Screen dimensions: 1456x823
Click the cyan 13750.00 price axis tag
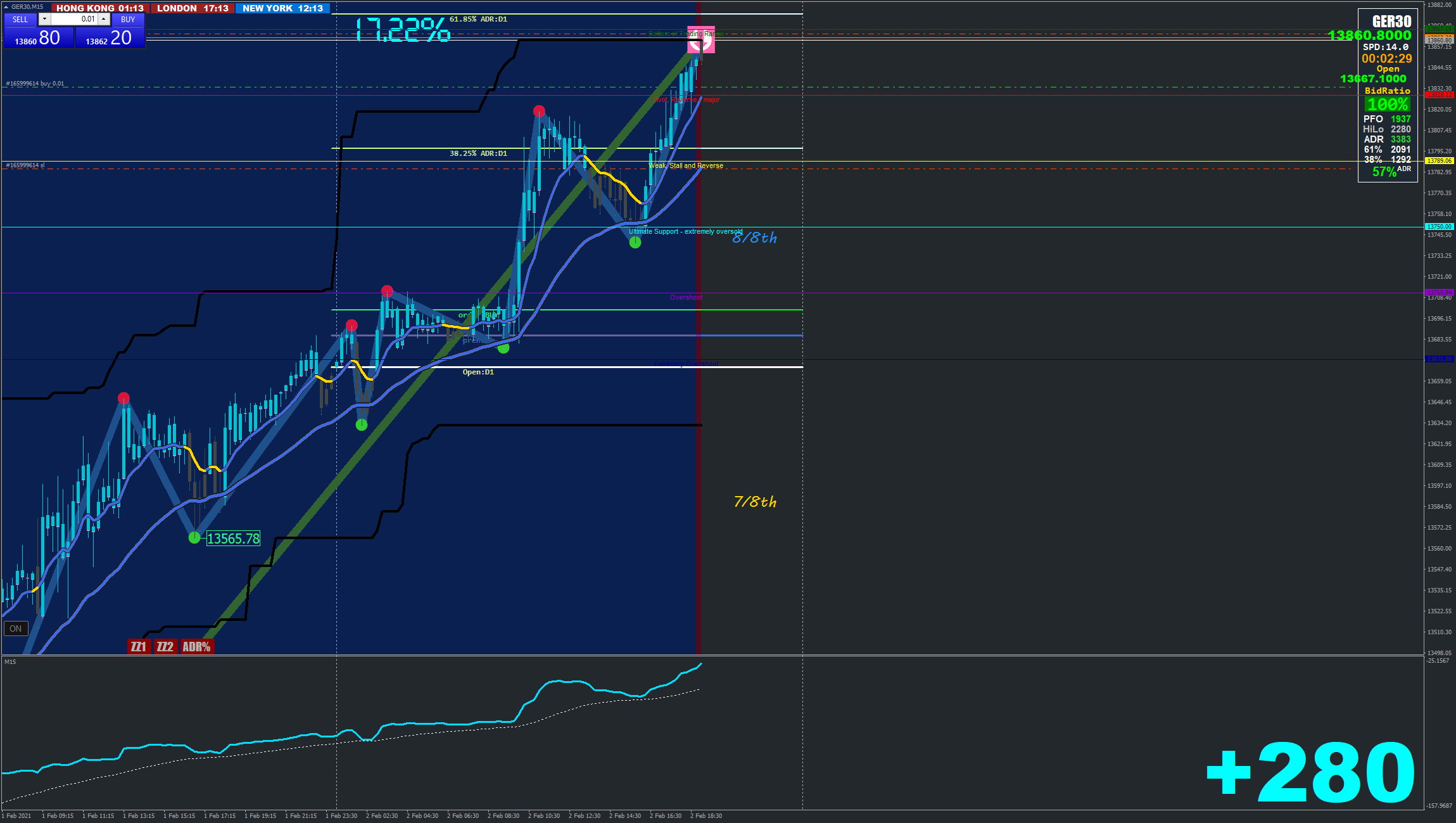click(x=1439, y=226)
